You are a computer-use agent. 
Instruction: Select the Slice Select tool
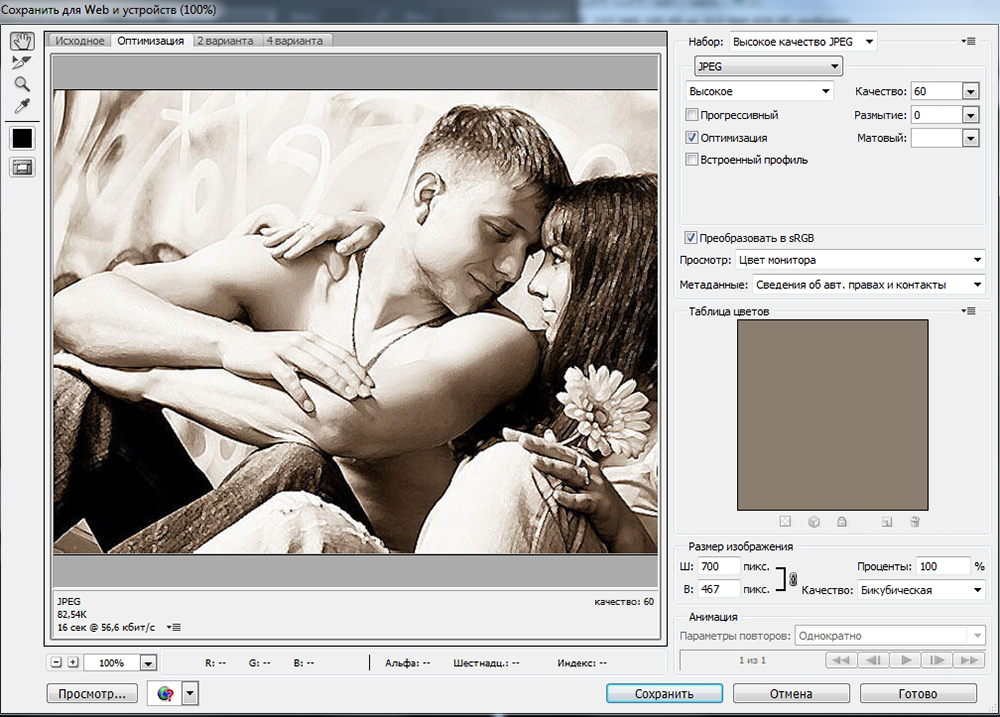(x=22, y=63)
